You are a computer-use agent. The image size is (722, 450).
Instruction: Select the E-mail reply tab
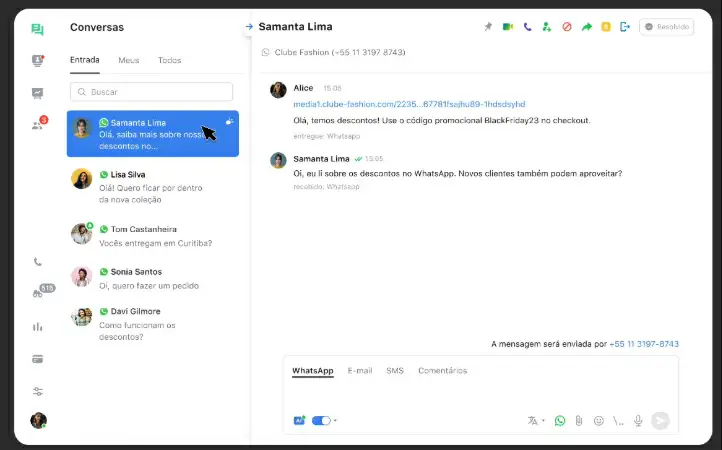[360, 371]
